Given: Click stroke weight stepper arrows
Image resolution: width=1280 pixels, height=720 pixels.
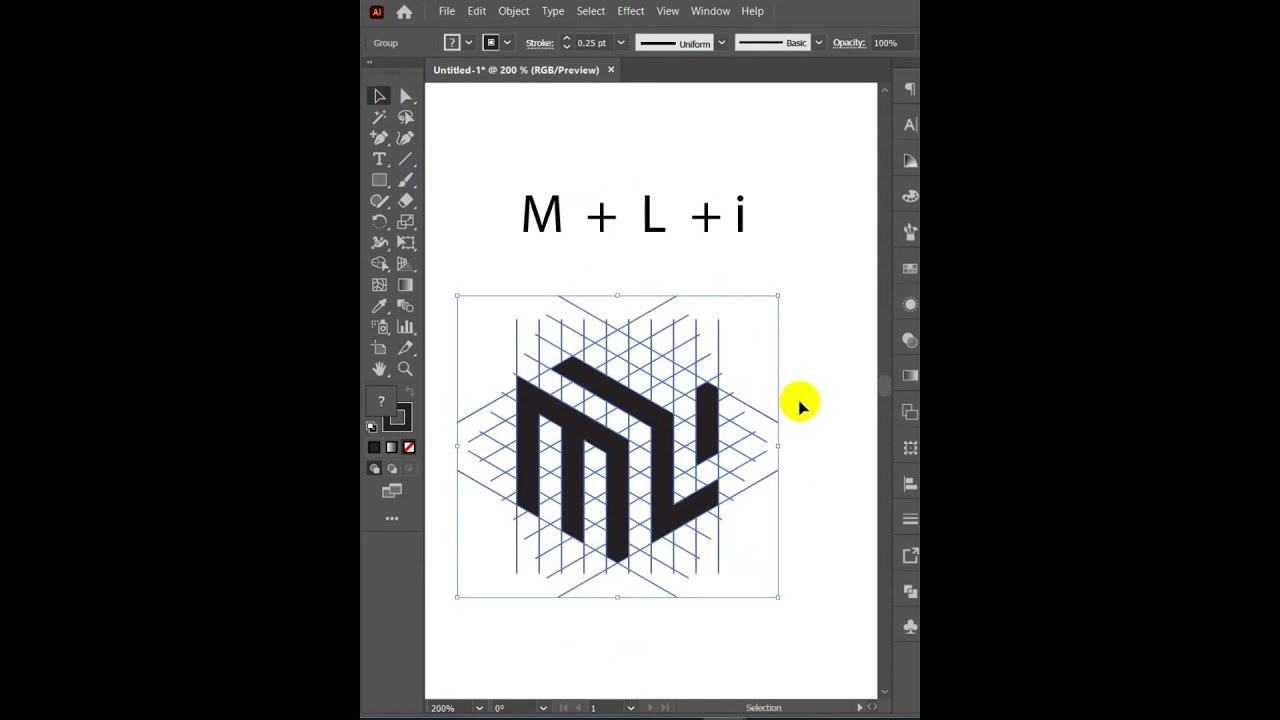Looking at the screenshot, I should coord(566,43).
